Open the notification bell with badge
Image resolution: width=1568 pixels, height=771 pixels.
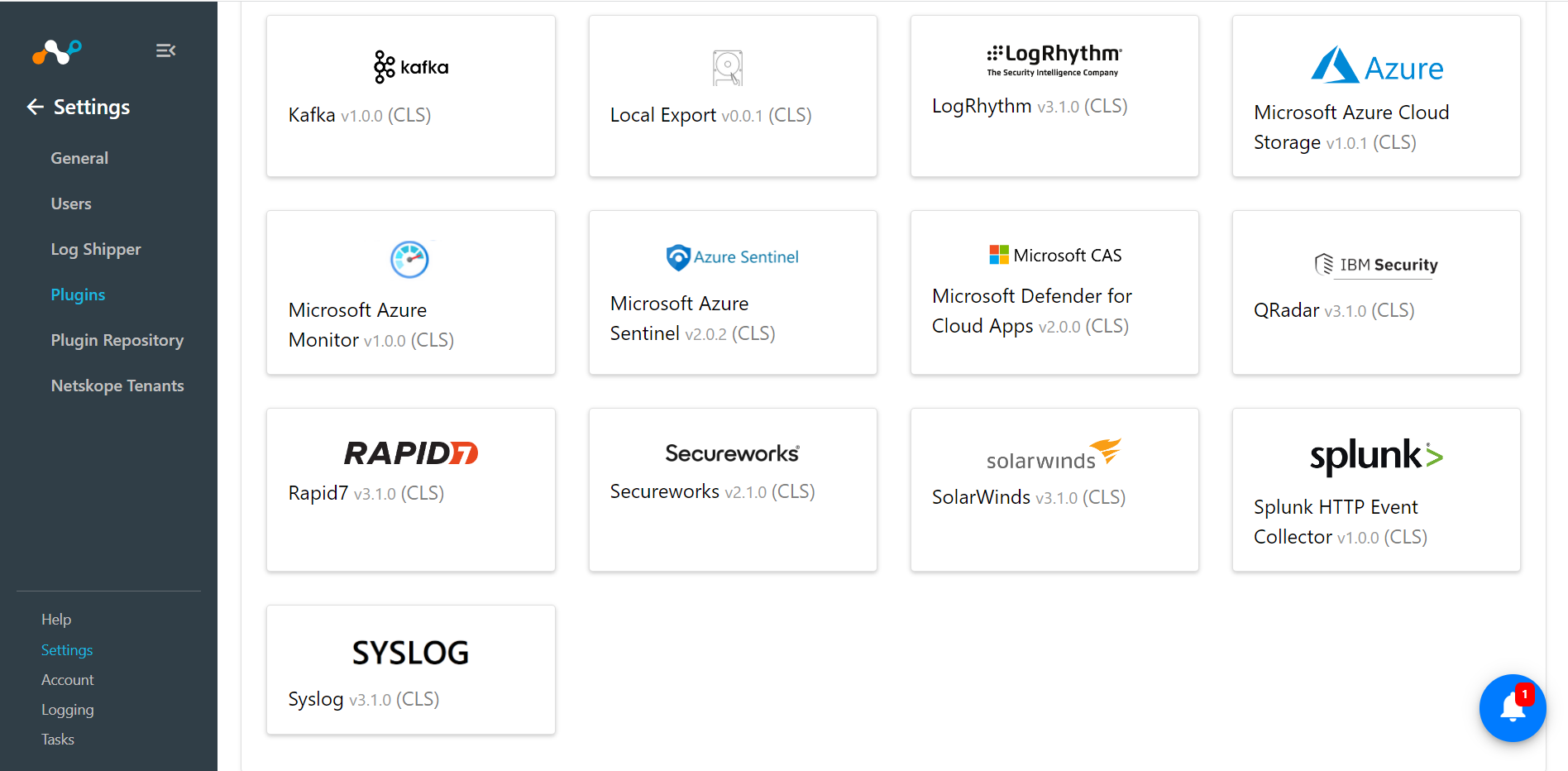[1513, 708]
